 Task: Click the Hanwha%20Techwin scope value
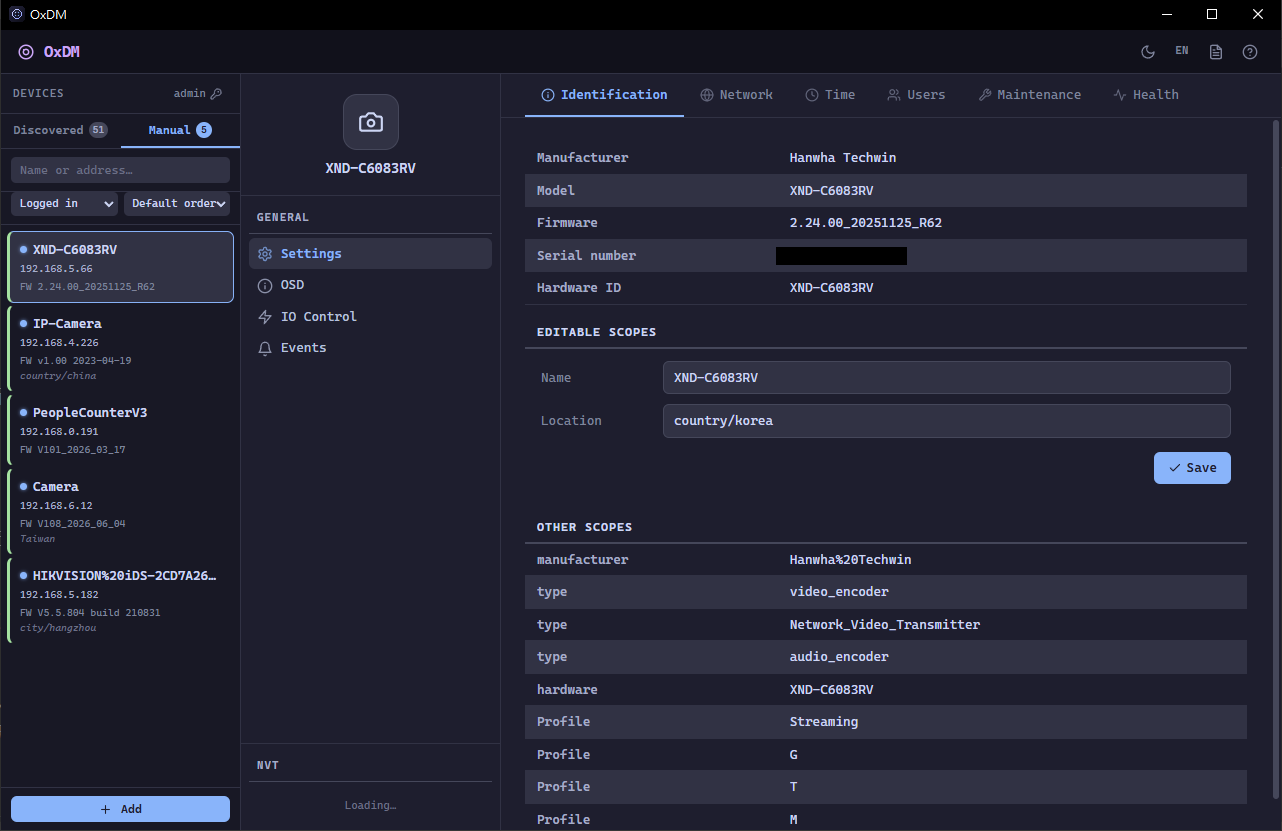[850, 560]
